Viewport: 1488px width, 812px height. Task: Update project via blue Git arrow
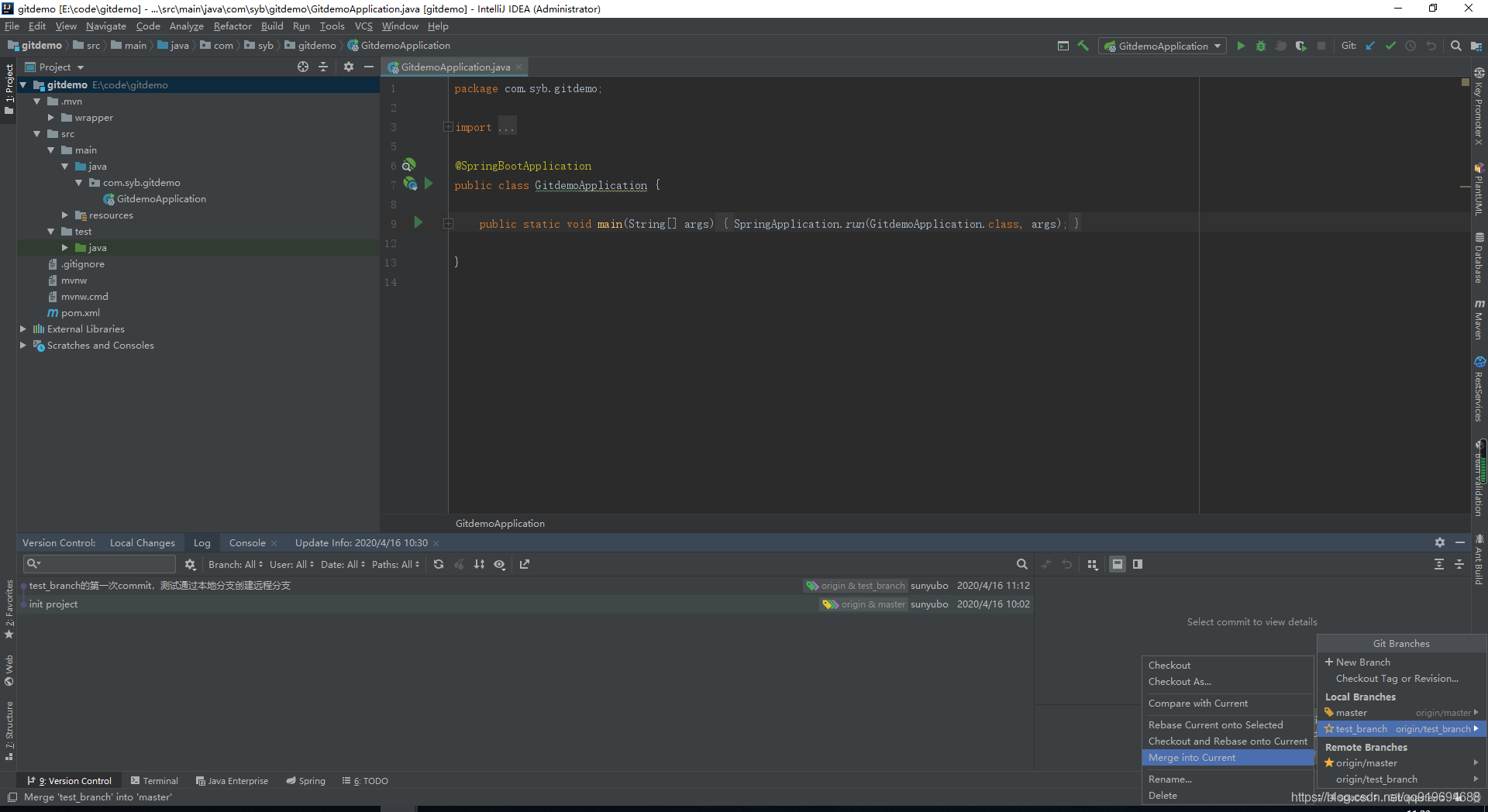tap(1370, 46)
